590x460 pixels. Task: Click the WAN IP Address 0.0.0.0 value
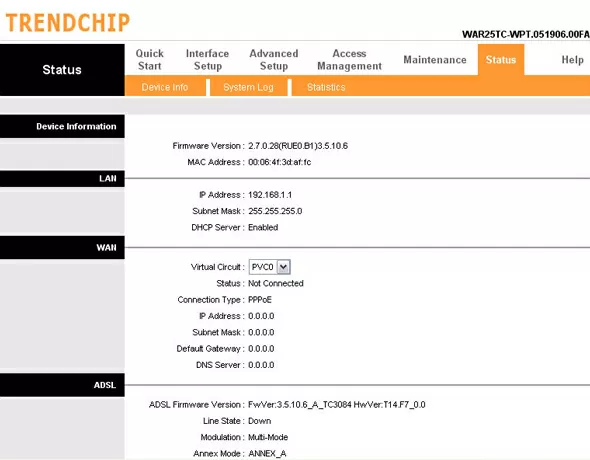tap(261, 316)
